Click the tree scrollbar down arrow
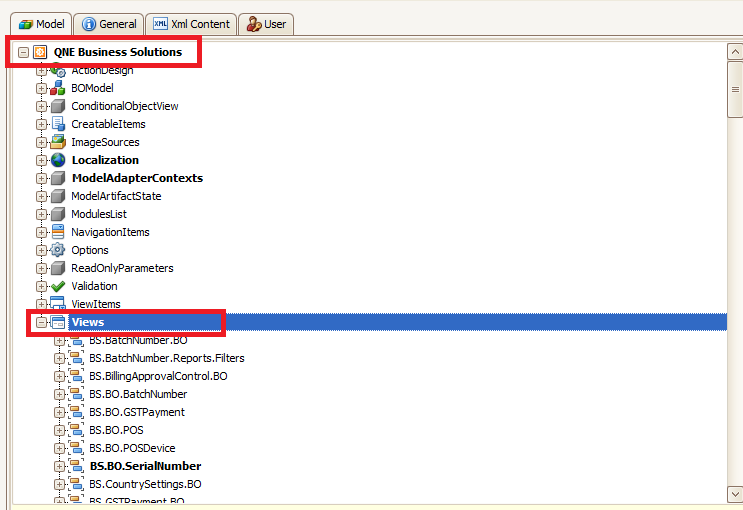This screenshot has height=510, width=743. (x=735, y=493)
